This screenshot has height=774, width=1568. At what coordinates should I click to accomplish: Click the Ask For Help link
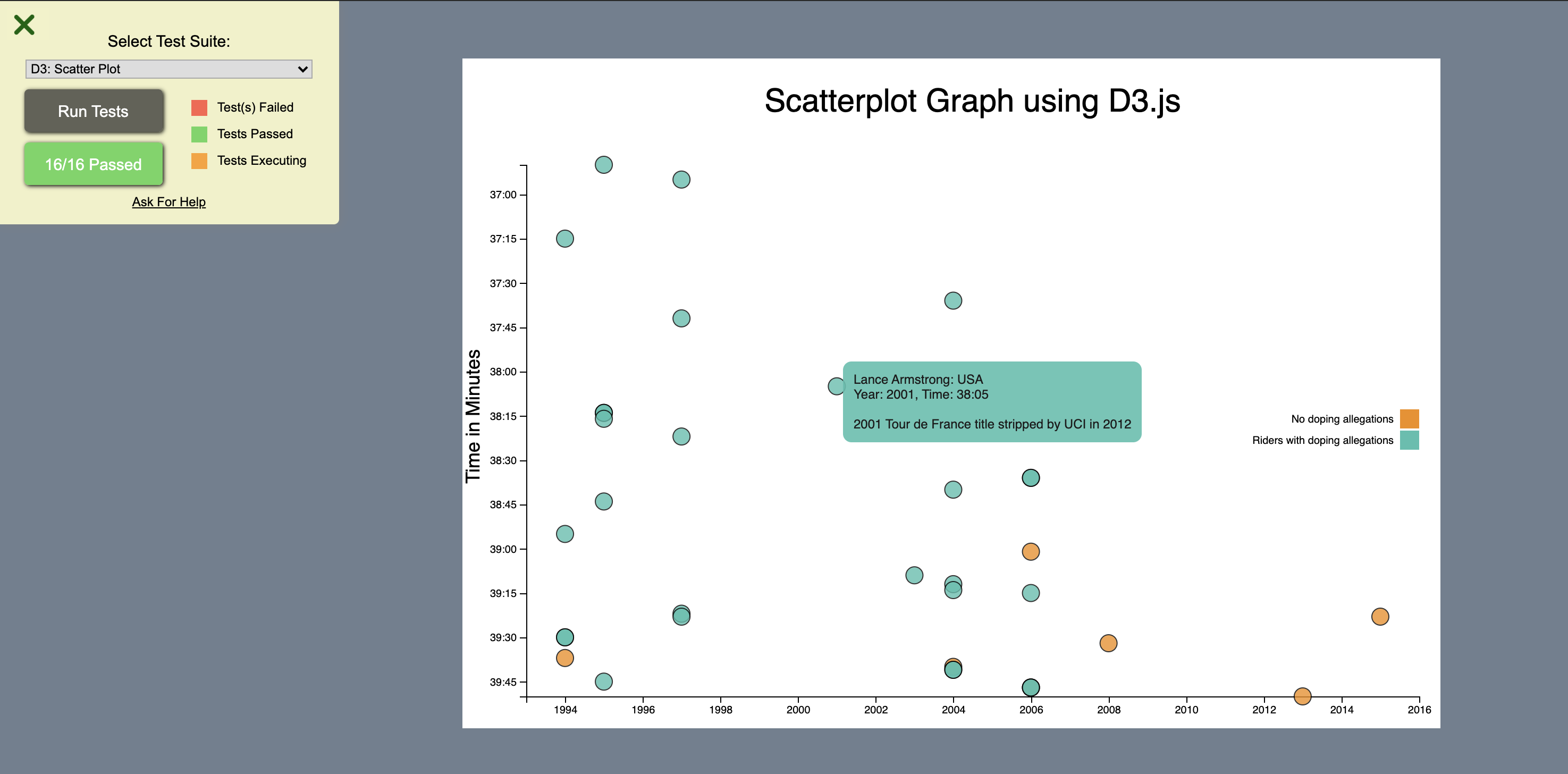[x=168, y=201]
